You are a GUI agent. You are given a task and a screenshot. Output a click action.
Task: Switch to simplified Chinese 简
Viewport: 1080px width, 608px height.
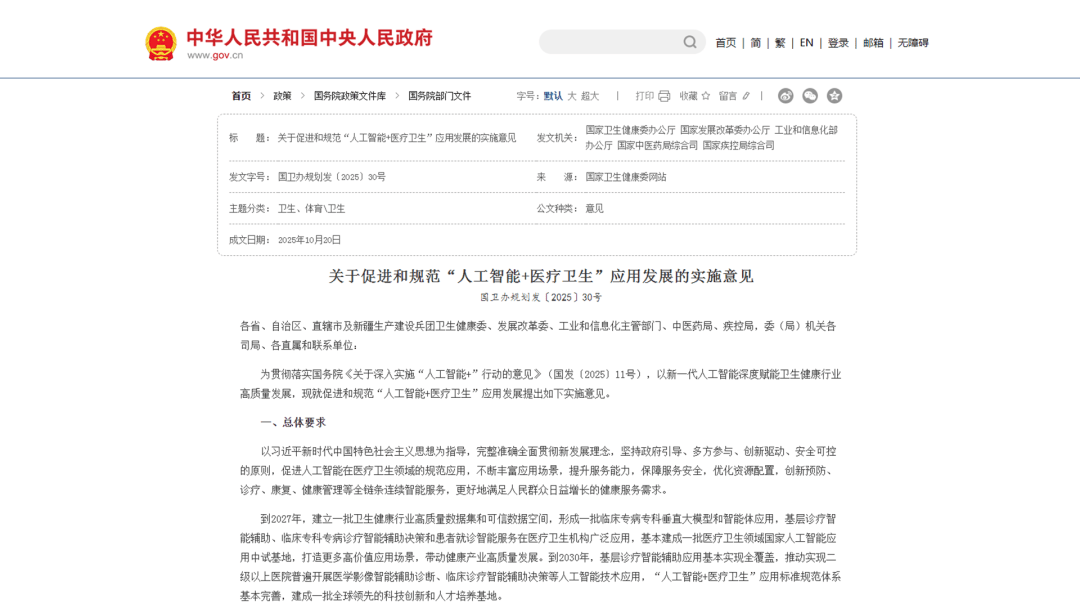[756, 43]
